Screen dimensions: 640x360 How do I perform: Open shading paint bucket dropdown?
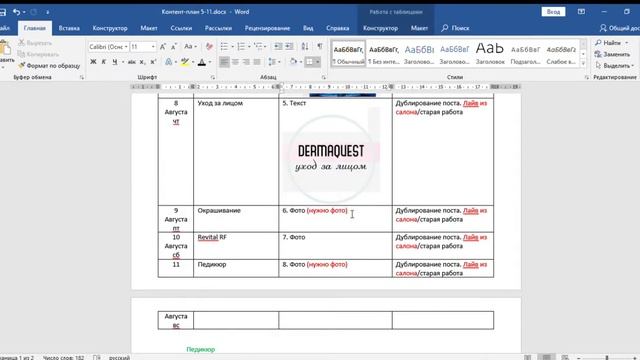pos(300,62)
